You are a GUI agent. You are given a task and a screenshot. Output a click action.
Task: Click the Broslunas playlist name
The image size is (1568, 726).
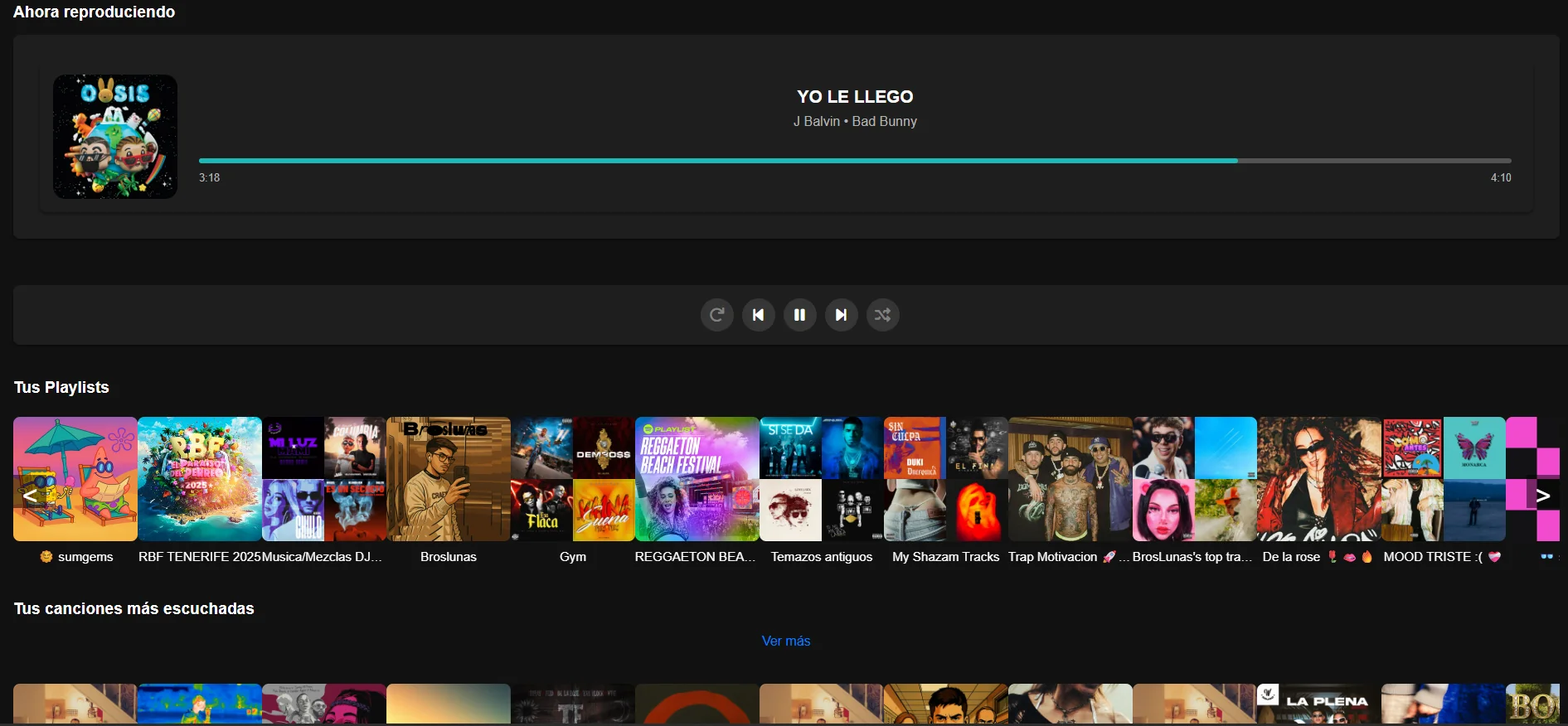coord(449,557)
